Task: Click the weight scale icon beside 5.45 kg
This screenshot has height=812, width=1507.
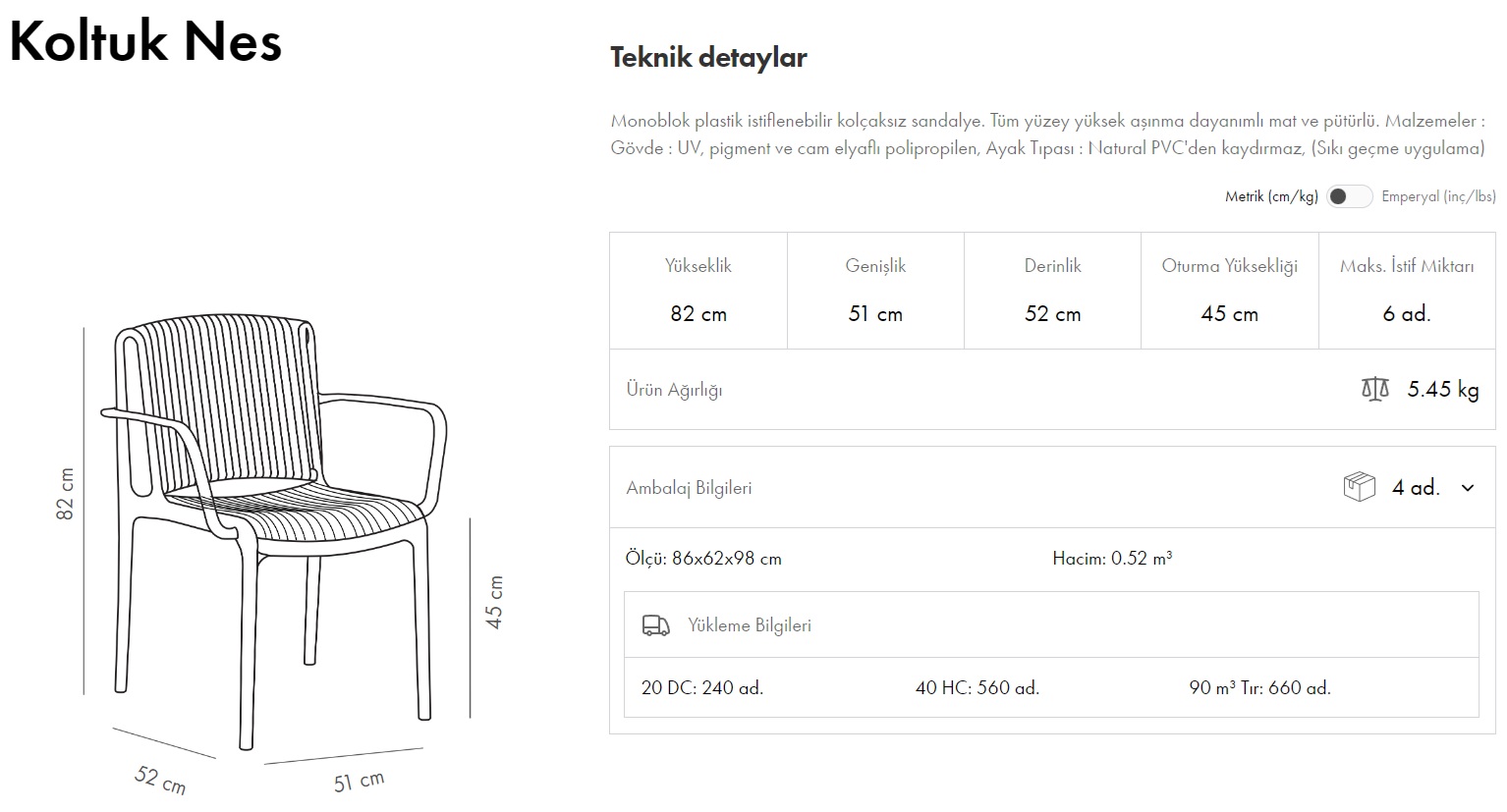Action: (x=1374, y=389)
